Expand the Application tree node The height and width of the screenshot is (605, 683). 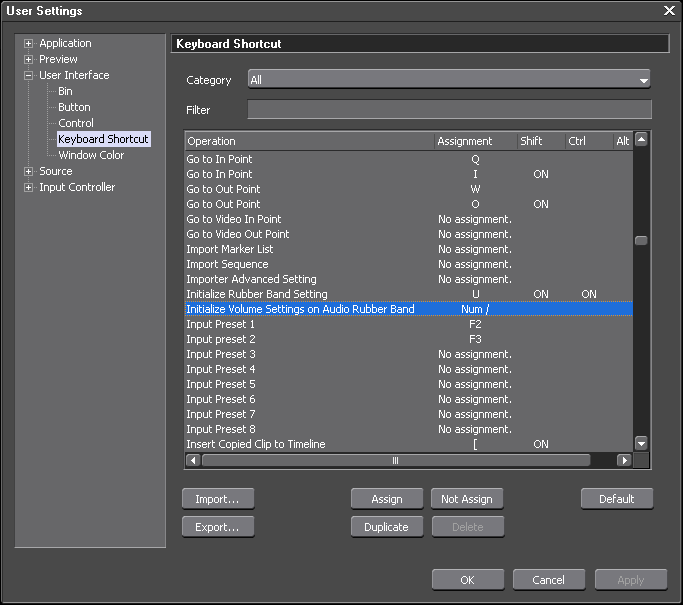pos(29,44)
